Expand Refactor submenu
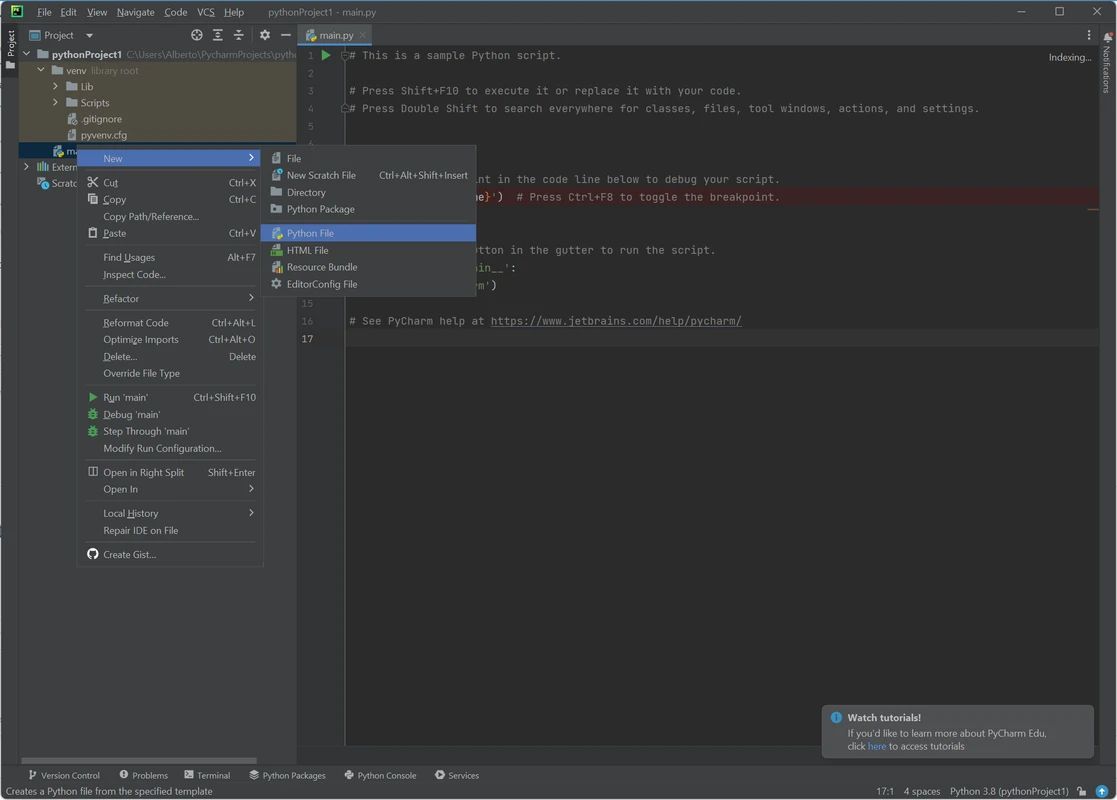 (170, 298)
